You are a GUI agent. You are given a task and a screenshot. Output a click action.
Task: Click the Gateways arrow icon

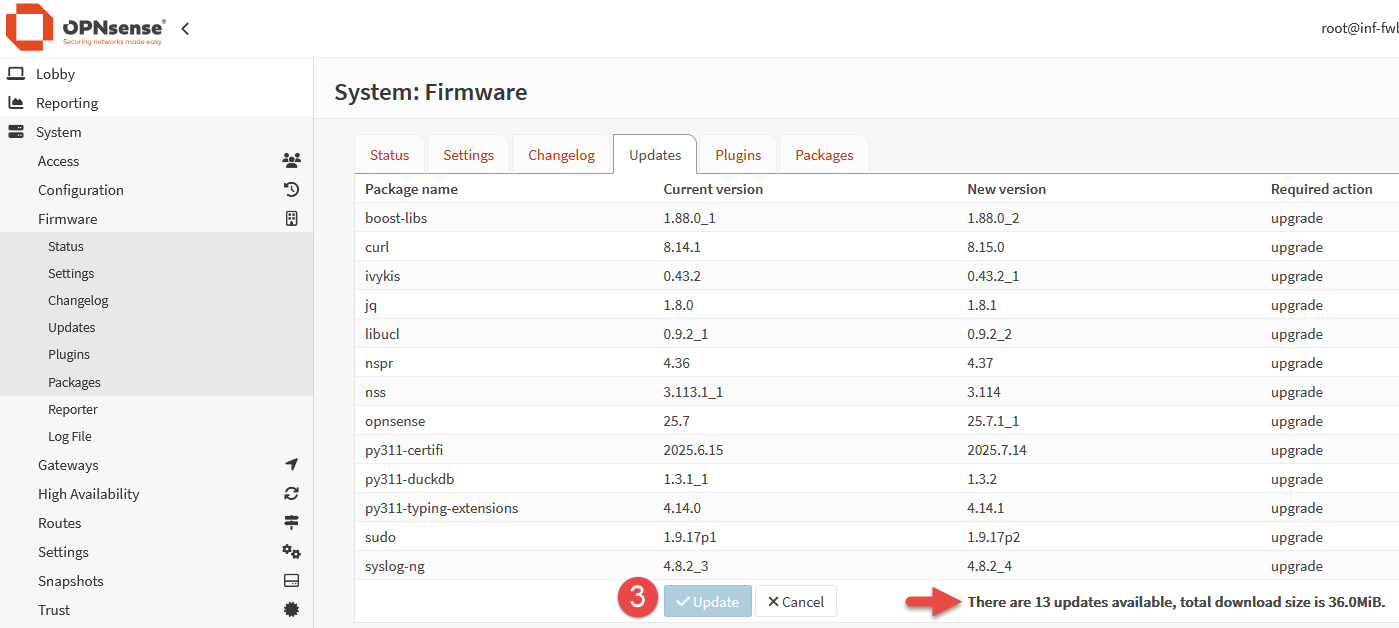(x=291, y=465)
